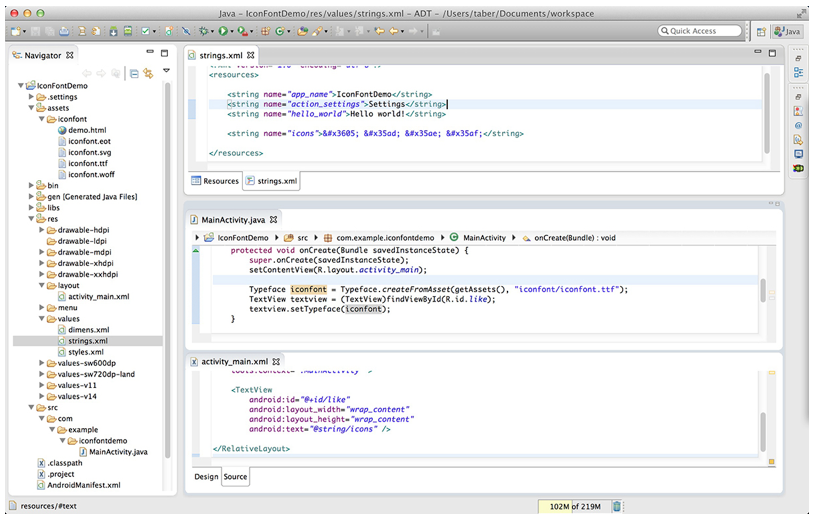Image resolution: width=817 pixels, height=523 pixels.
Task: Close the MainActivity.java editor tab
Action: (274, 220)
